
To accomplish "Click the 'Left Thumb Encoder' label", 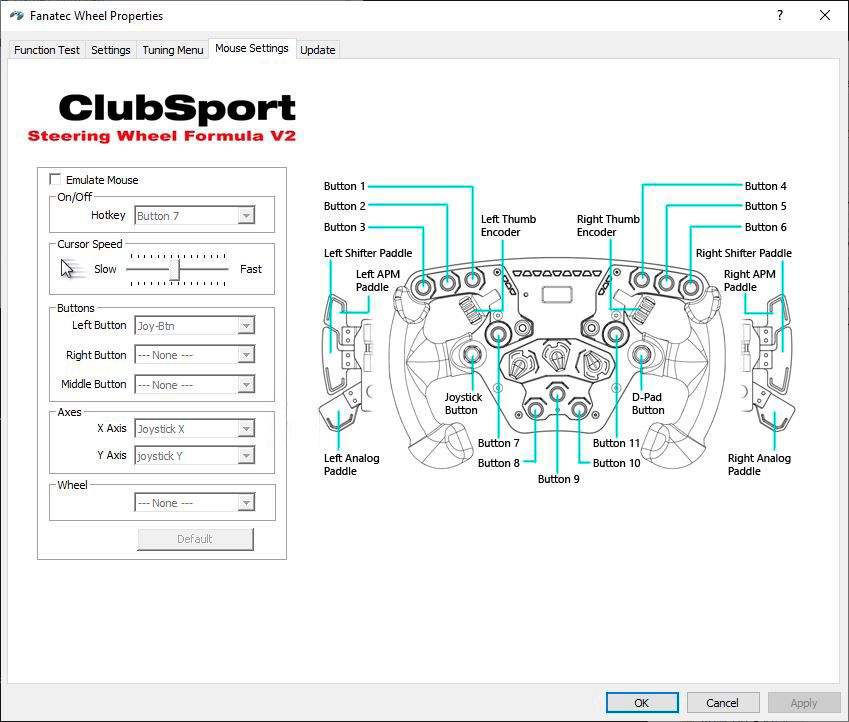I will (x=508, y=225).
